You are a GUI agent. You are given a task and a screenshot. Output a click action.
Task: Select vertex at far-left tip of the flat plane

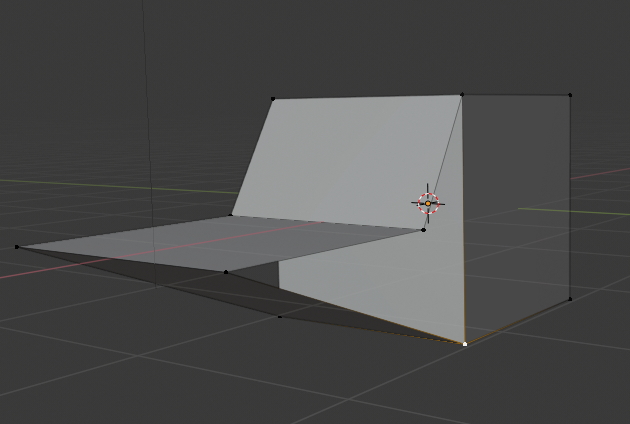point(17,247)
